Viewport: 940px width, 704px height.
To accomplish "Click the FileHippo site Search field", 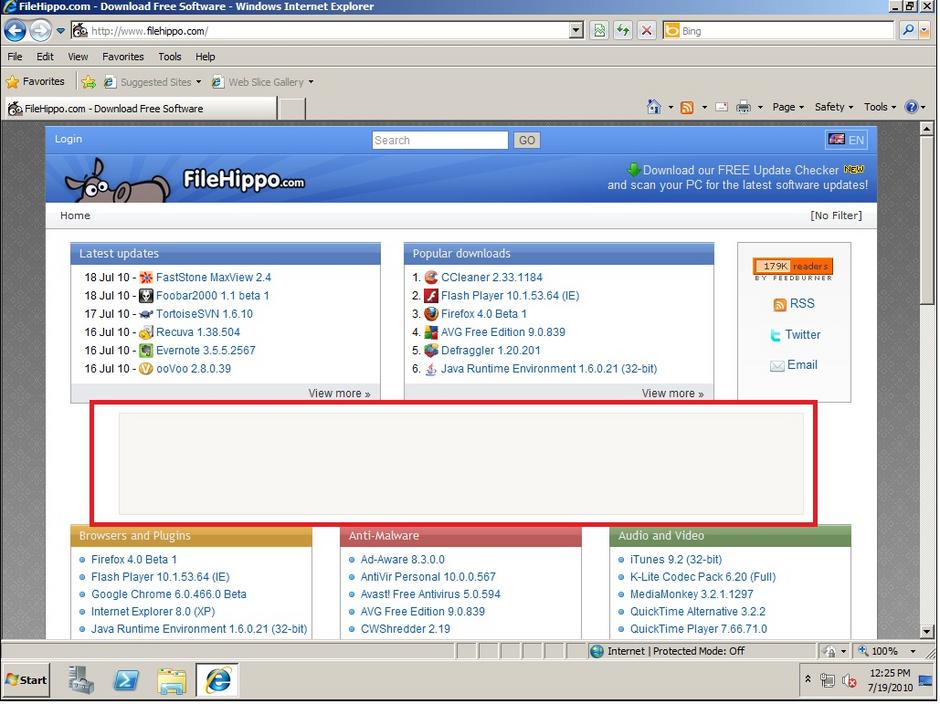I will 440,140.
